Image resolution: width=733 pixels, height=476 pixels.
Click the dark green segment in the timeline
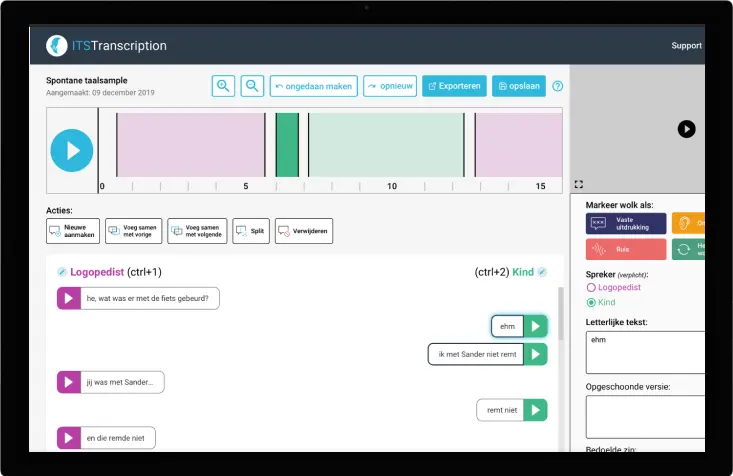pos(287,146)
